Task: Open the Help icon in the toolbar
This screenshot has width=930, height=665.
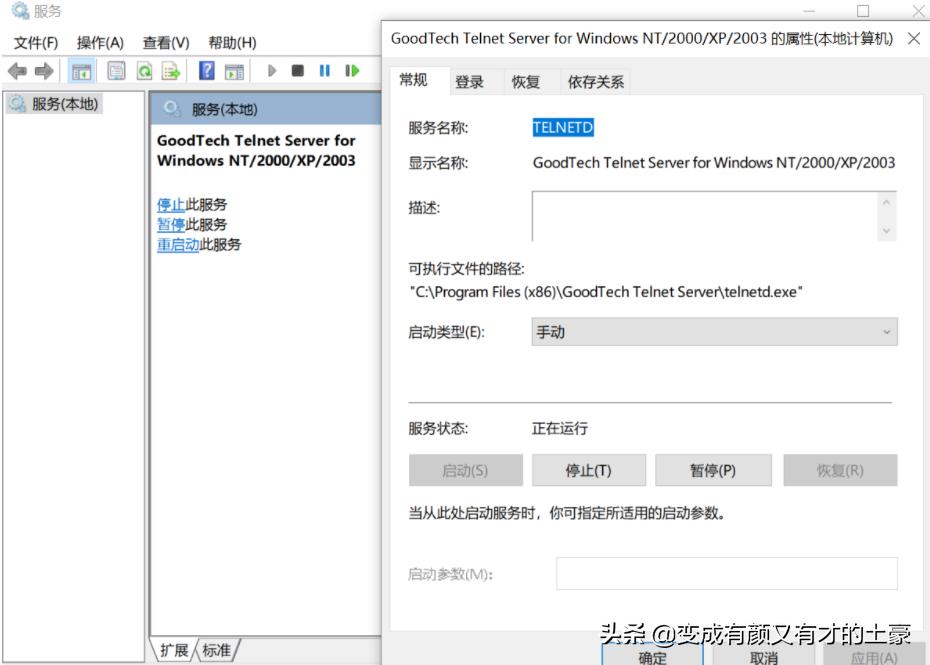Action: pos(207,70)
